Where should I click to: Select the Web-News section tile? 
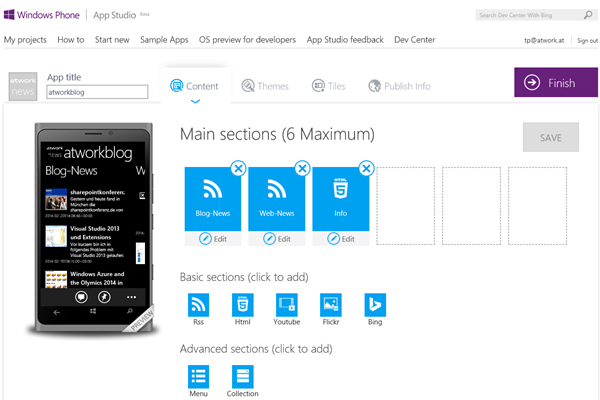277,199
